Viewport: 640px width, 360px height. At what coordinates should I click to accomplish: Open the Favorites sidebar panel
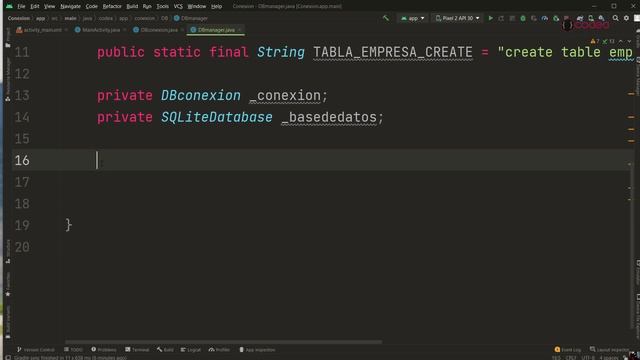[x=8, y=284]
